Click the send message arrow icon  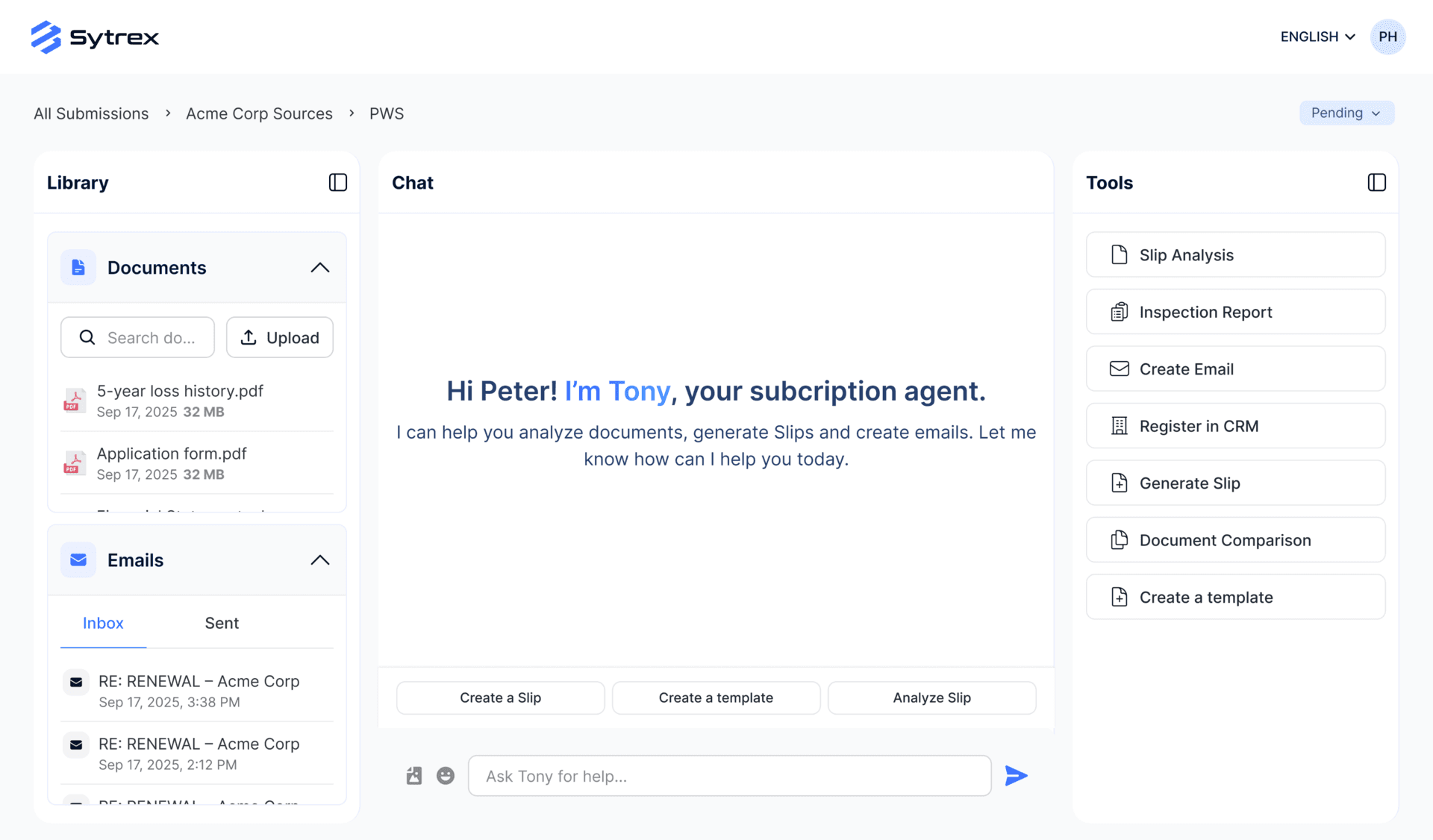[x=1016, y=776]
